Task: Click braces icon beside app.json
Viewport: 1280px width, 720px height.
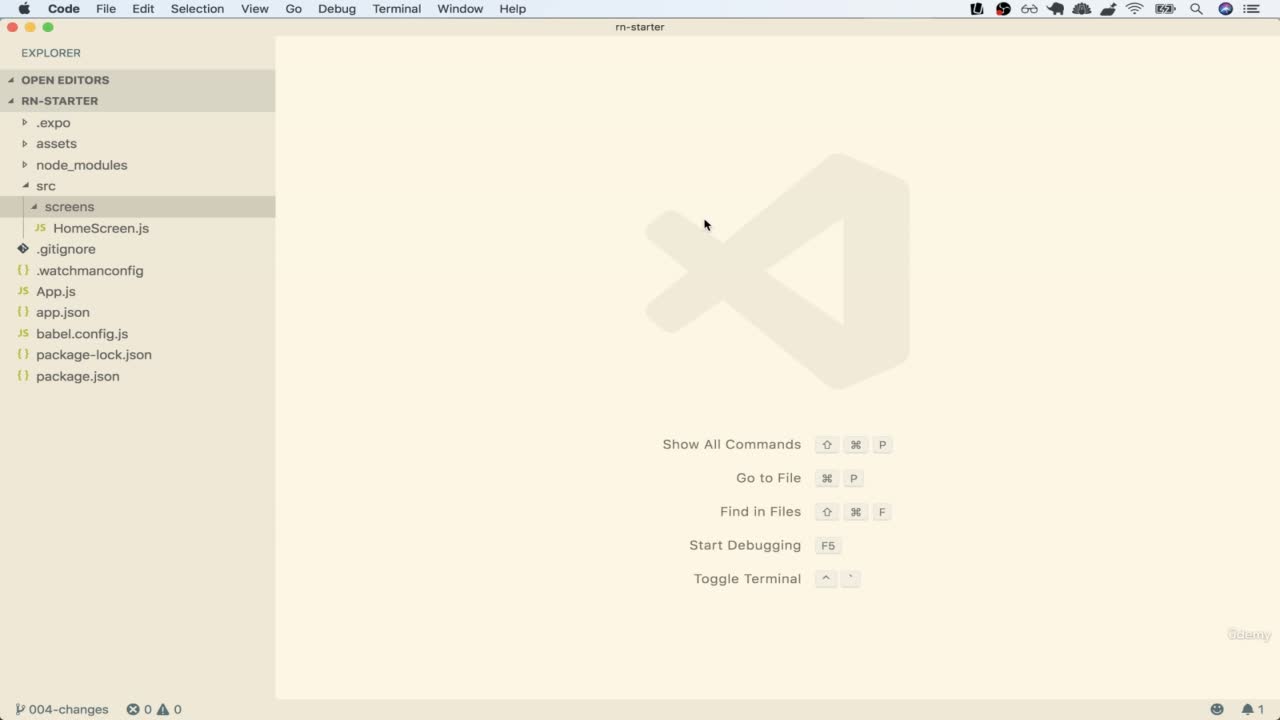Action: 23,312
